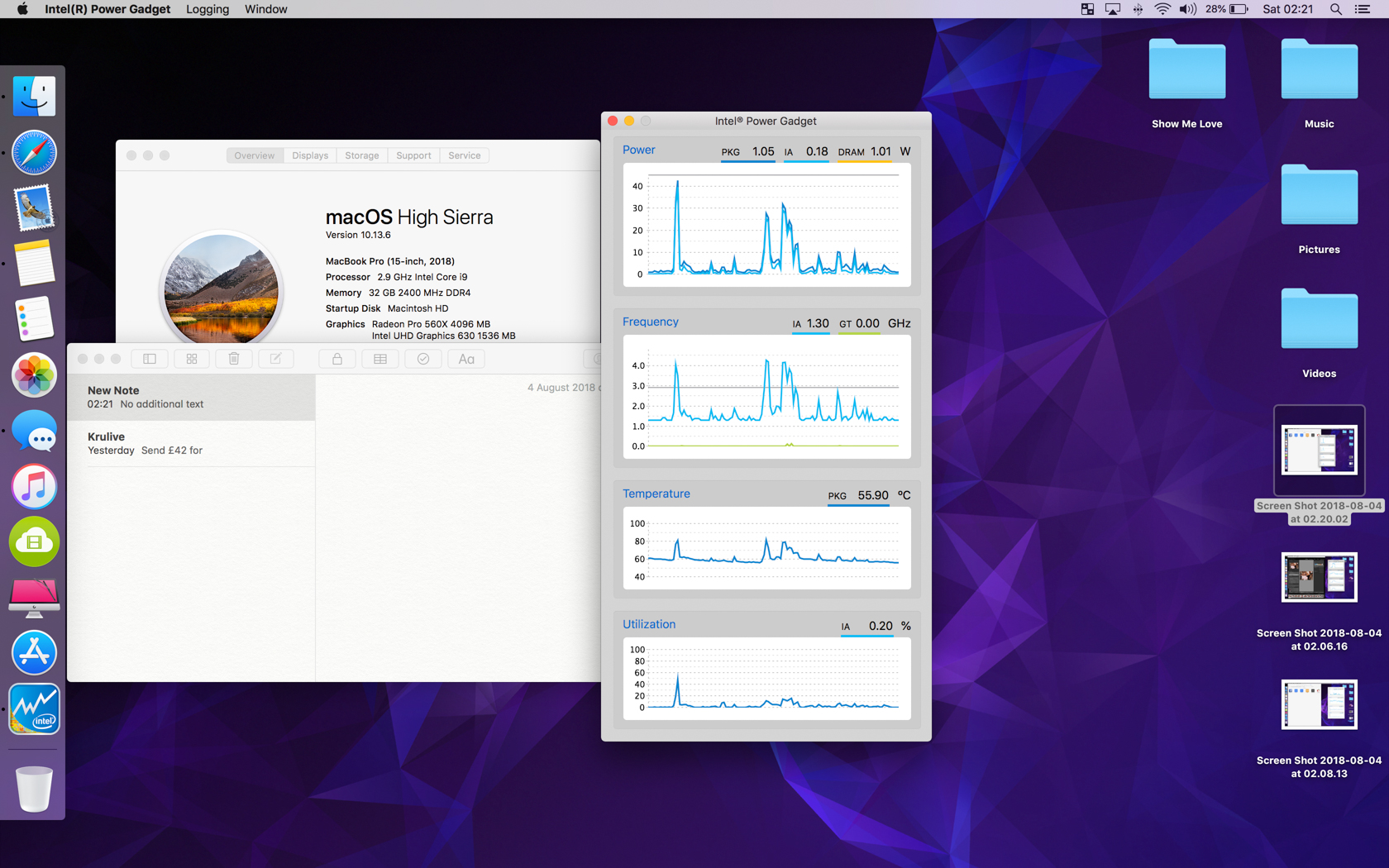Click Intel Power Gadget Dock icon

point(34,708)
